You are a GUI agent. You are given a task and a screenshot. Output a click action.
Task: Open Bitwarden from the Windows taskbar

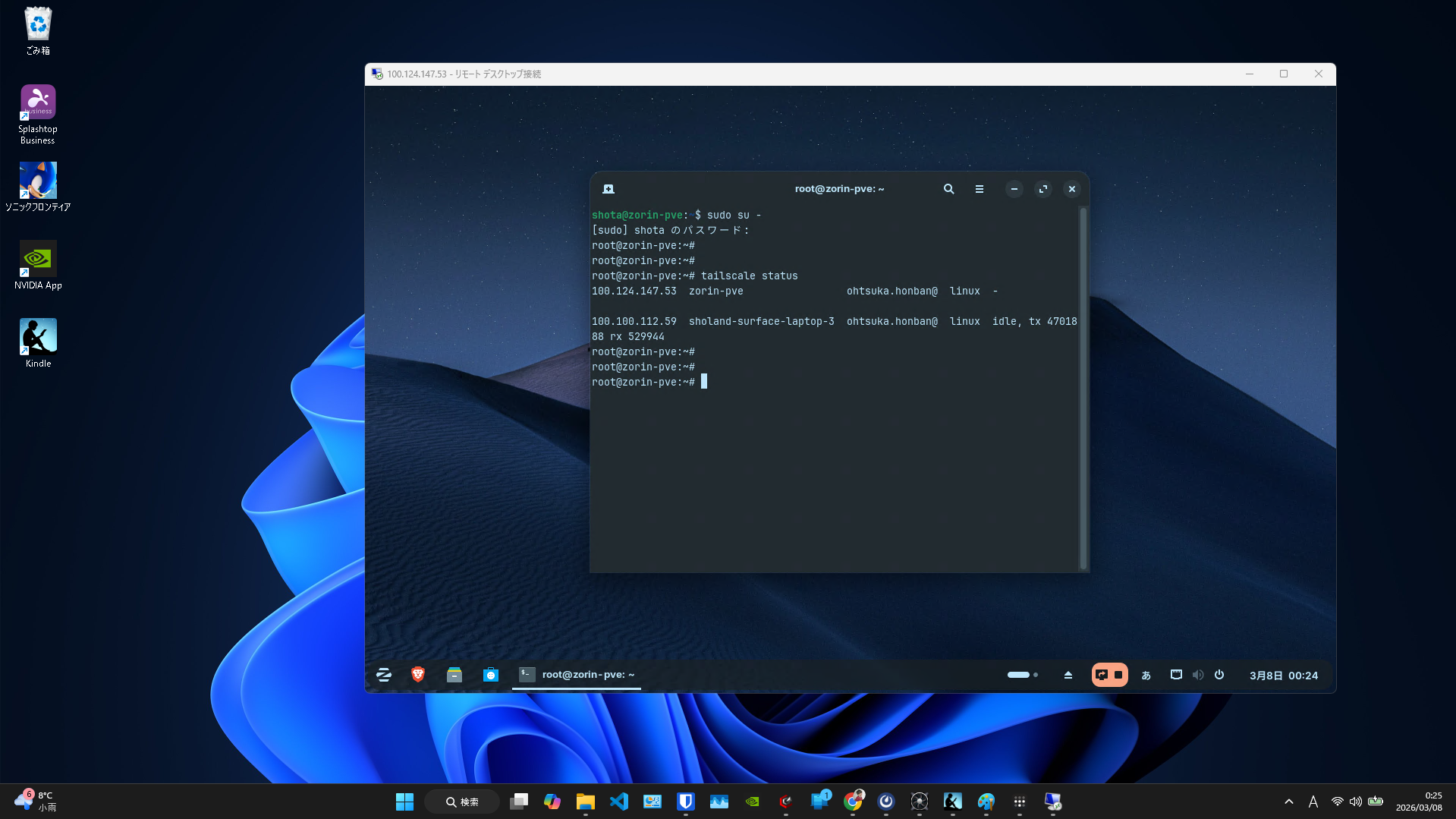[686, 802]
